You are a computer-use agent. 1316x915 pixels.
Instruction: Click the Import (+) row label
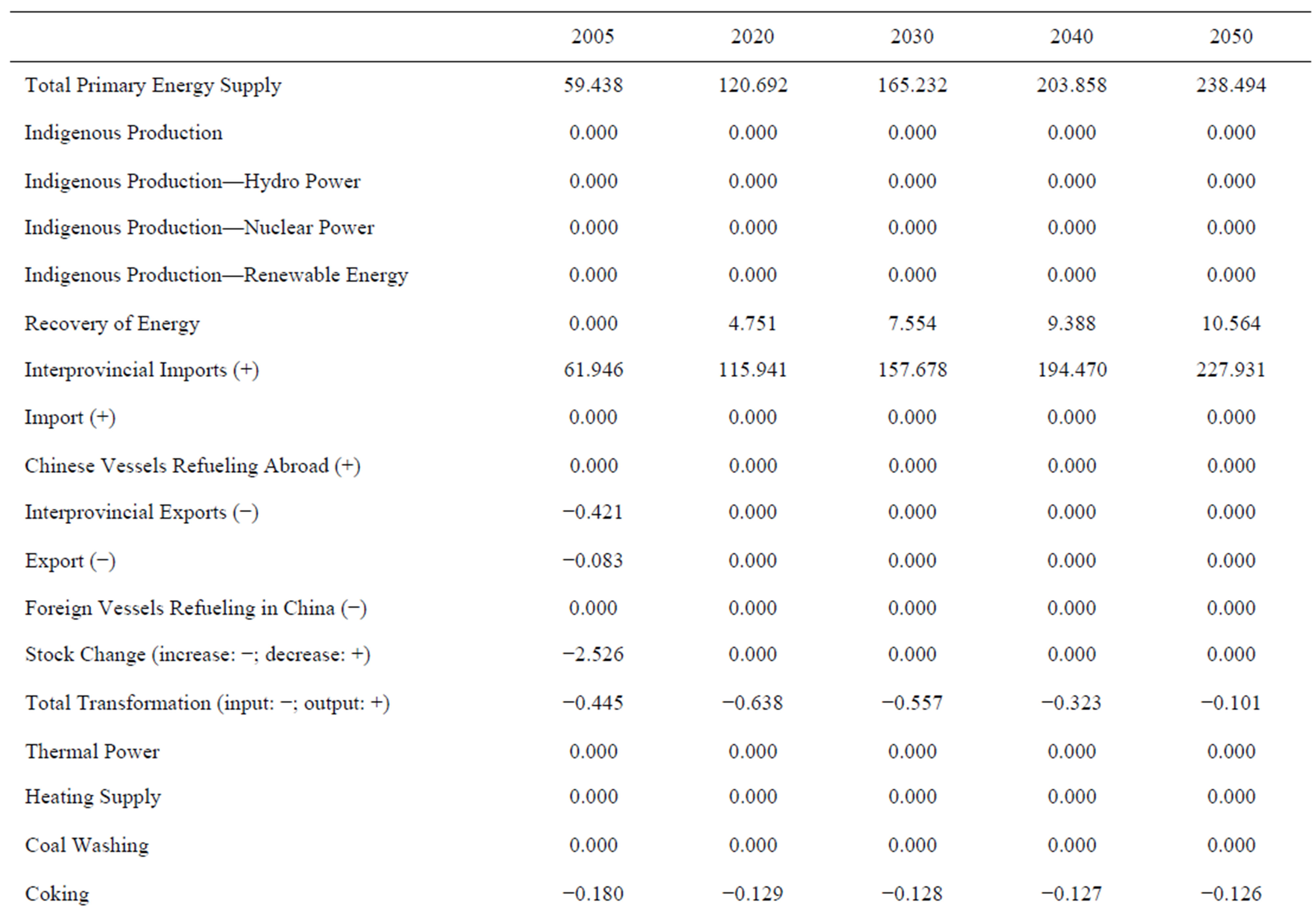click(70, 418)
